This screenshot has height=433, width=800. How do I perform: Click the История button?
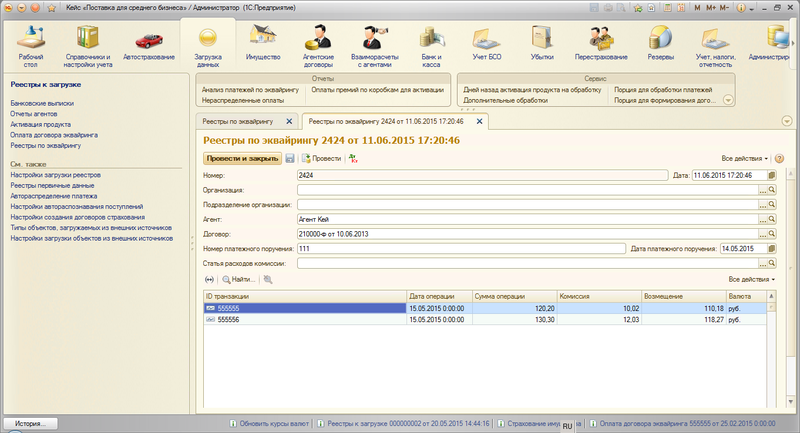tap(30, 424)
